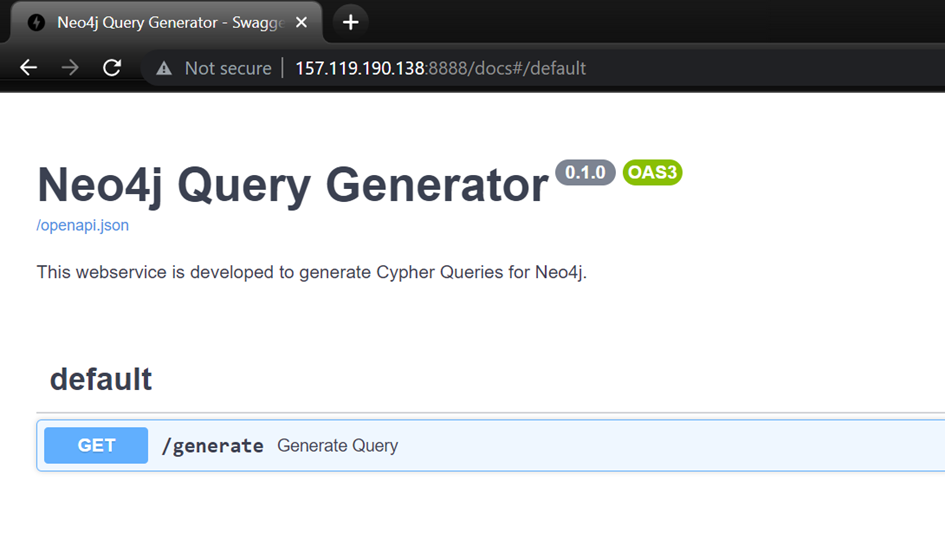Expand the /generate endpoint row
The image size is (945, 546).
click(x=491, y=445)
